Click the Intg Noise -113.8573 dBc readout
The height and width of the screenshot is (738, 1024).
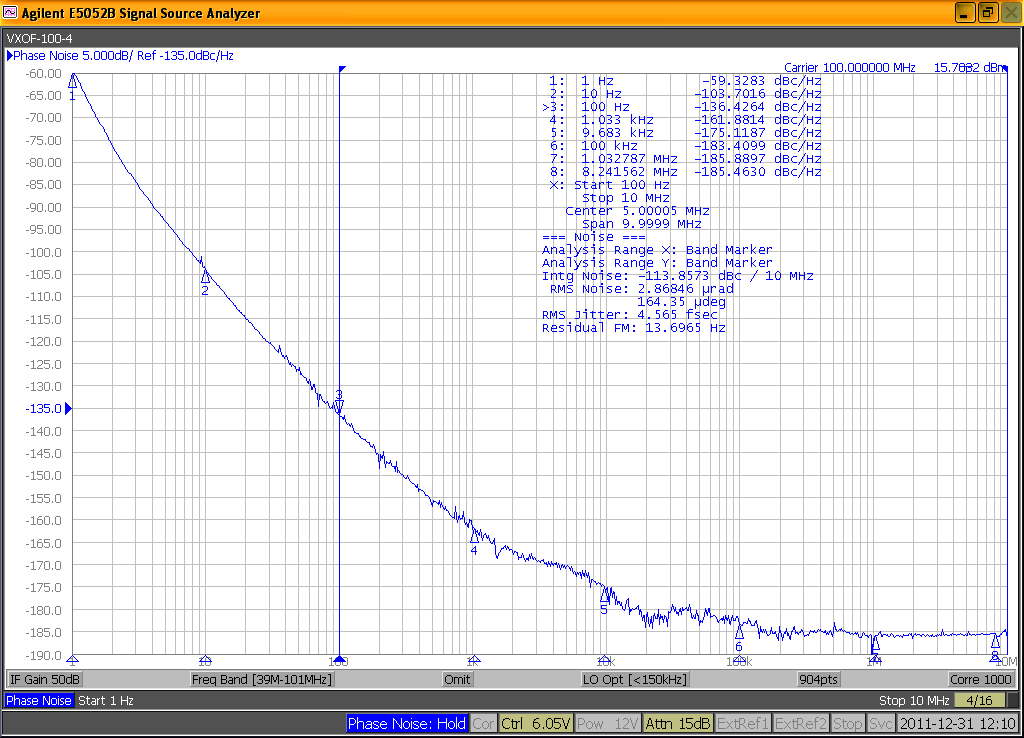pyautogui.click(x=678, y=276)
